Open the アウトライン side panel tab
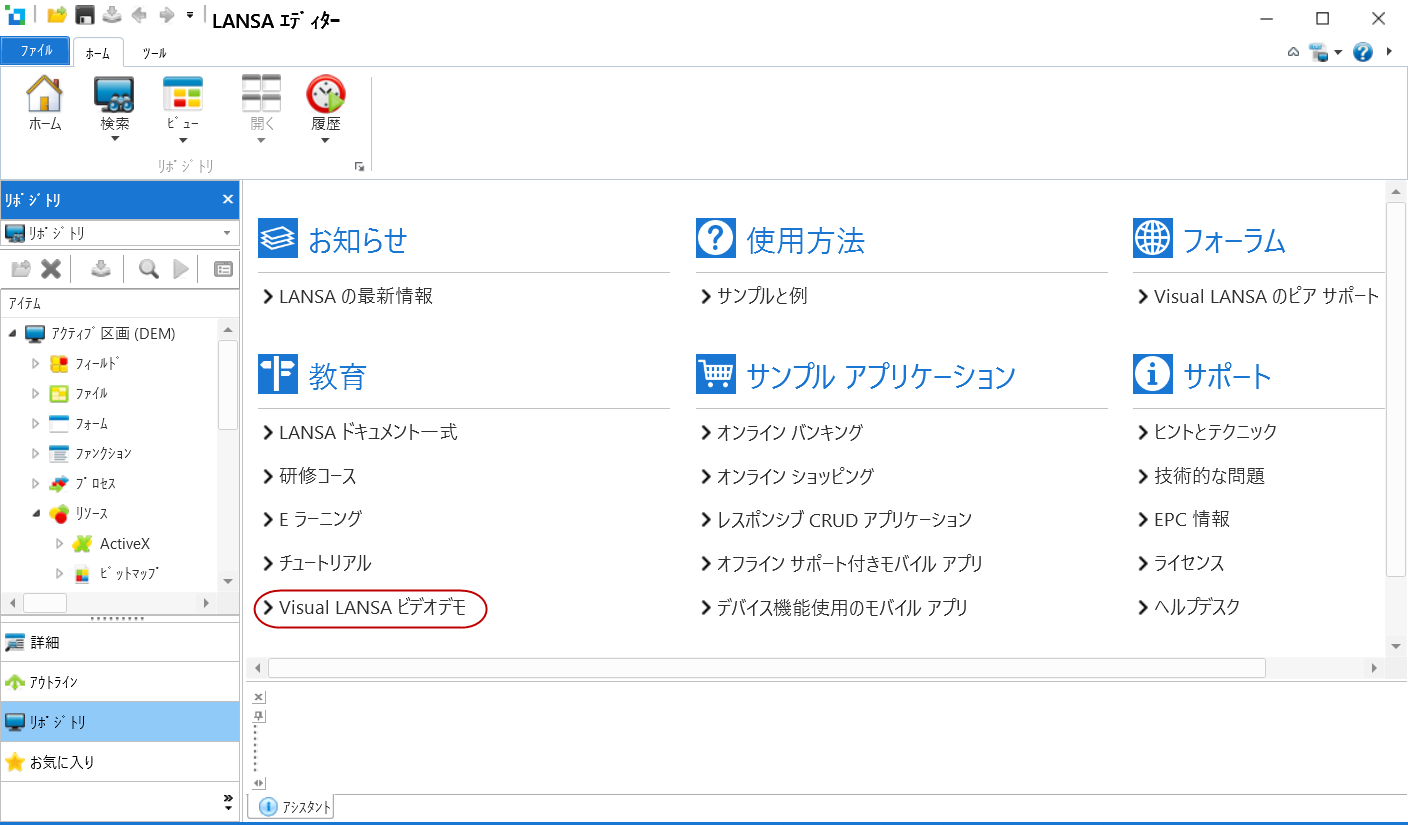The height and width of the screenshot is (825, 1408). [120, 682]
